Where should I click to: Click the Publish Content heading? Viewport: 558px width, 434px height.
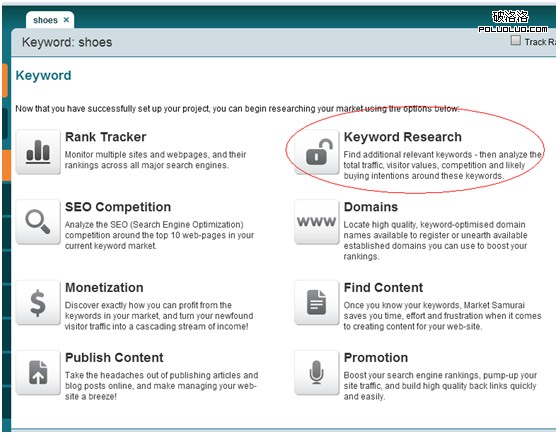click(114, 358)
